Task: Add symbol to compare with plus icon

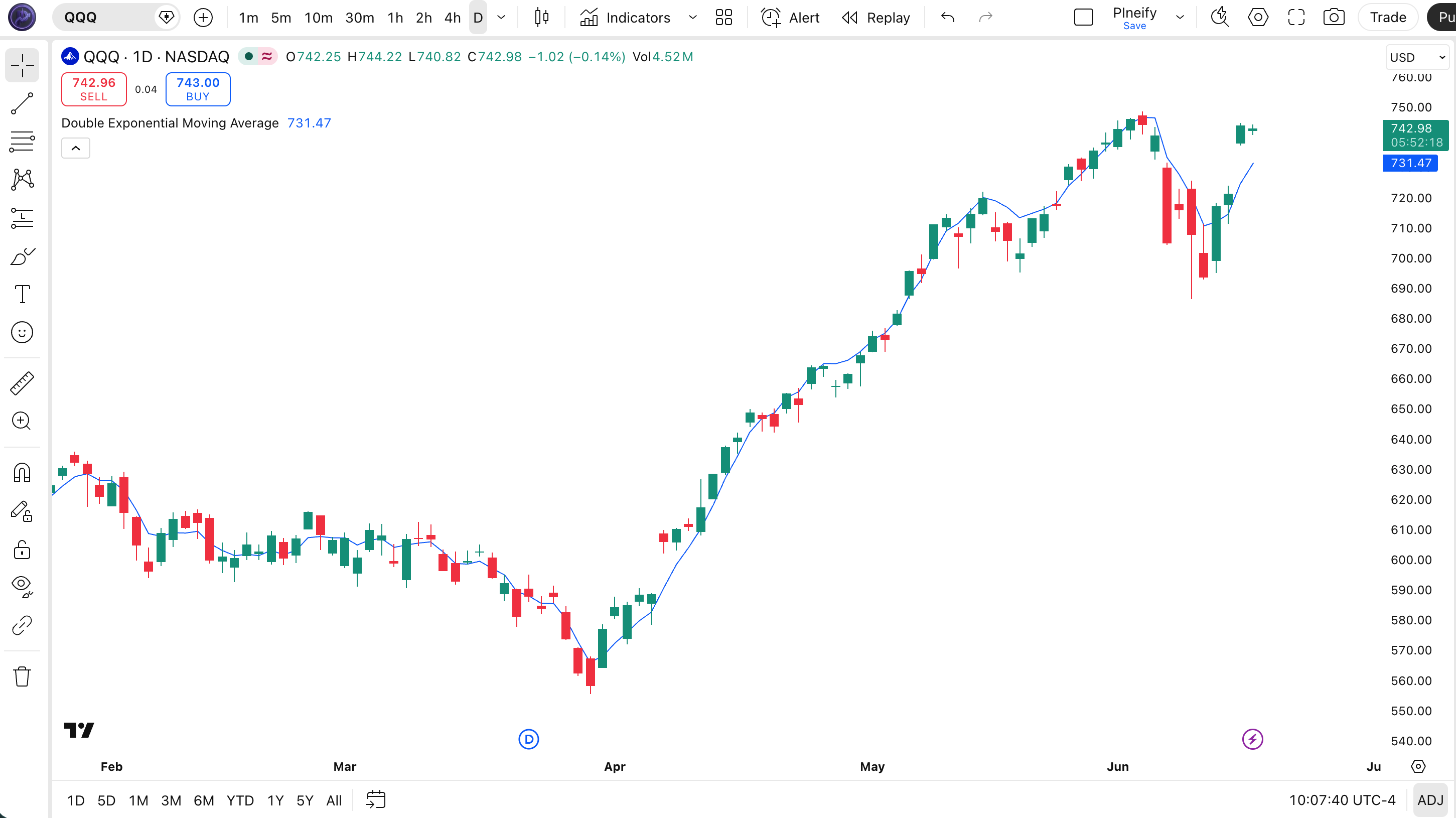Action: coord(203,18)
